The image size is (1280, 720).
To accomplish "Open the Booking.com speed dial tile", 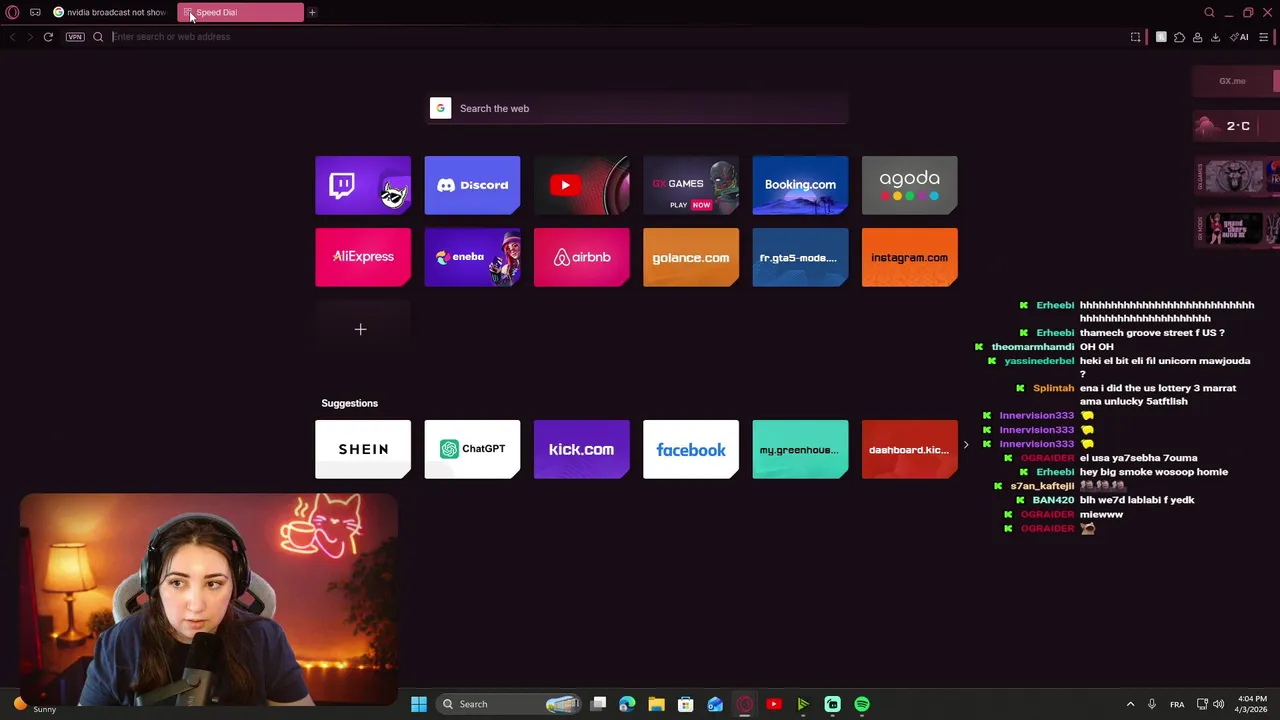I will 800,185.
